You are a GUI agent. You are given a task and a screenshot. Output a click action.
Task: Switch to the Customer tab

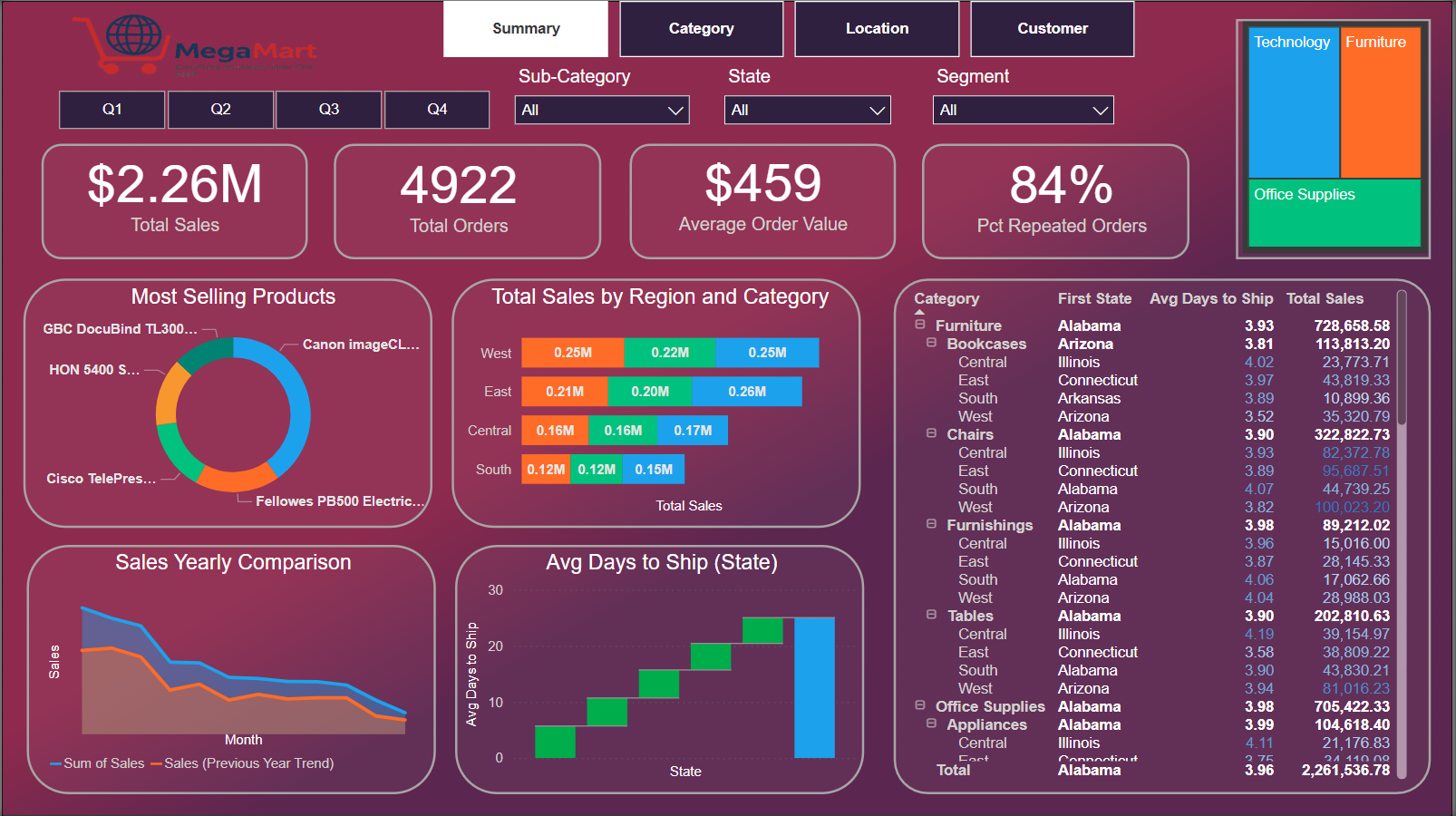point(1052,28)
